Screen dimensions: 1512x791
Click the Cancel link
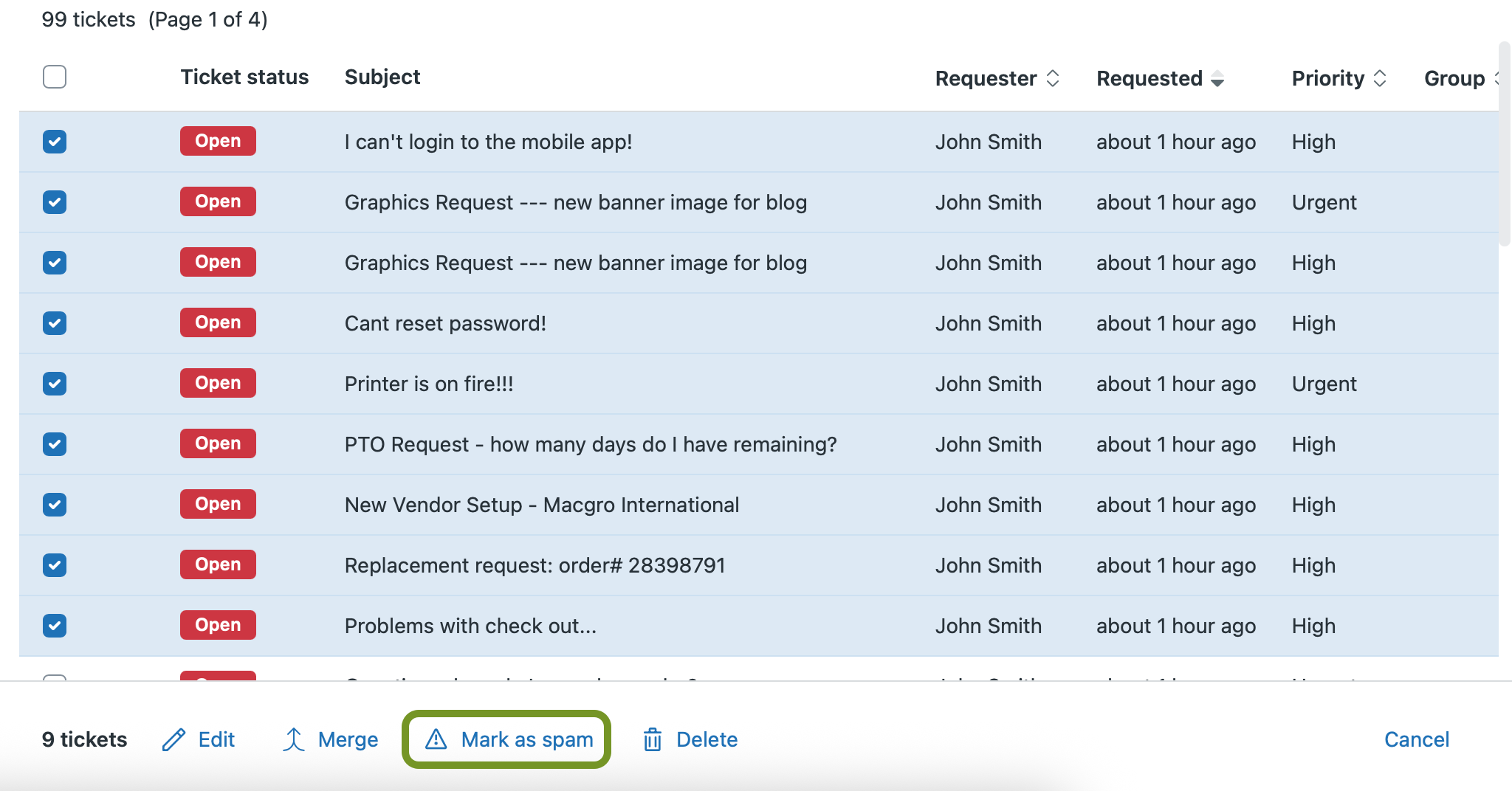(1416, 739)
